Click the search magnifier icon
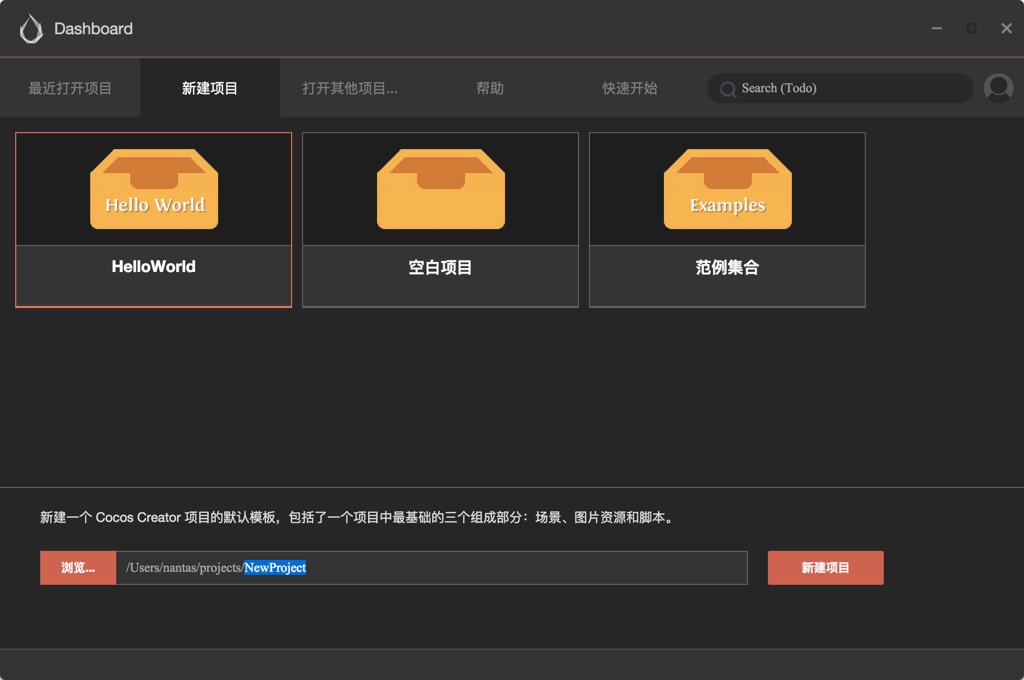 point(727,88)
